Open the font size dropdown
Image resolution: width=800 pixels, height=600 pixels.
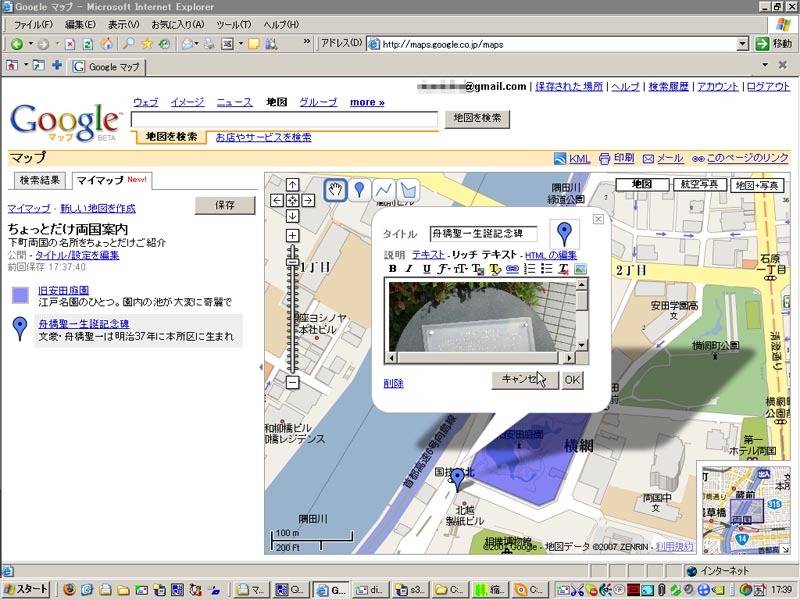pos(461,268)
